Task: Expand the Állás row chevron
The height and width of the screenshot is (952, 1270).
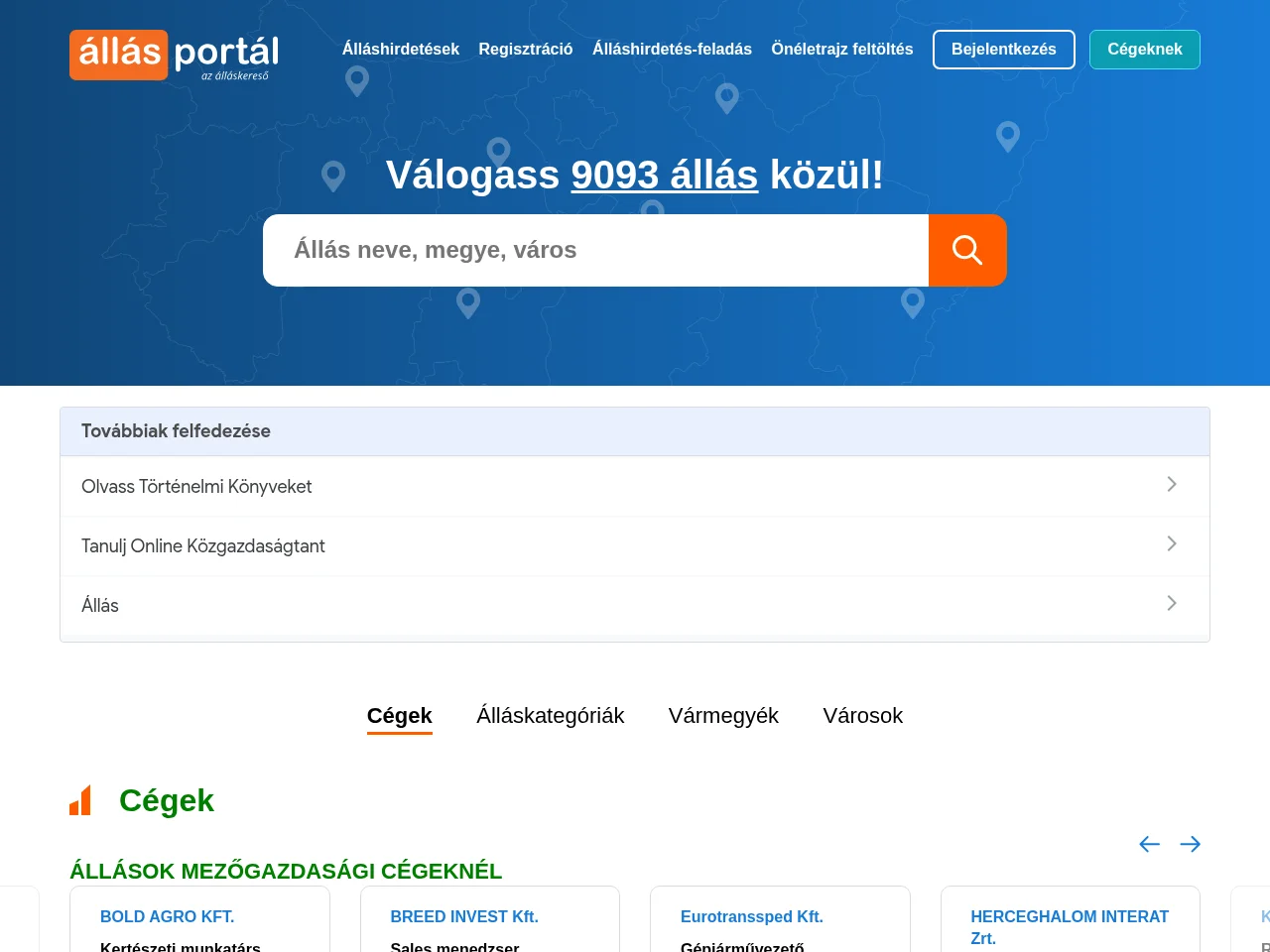Action: (x=1172, y=603)
